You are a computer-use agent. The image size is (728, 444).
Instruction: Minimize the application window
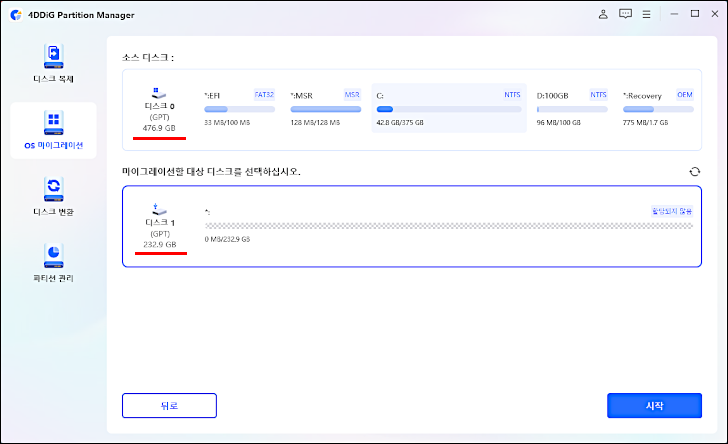click(674, 14)
